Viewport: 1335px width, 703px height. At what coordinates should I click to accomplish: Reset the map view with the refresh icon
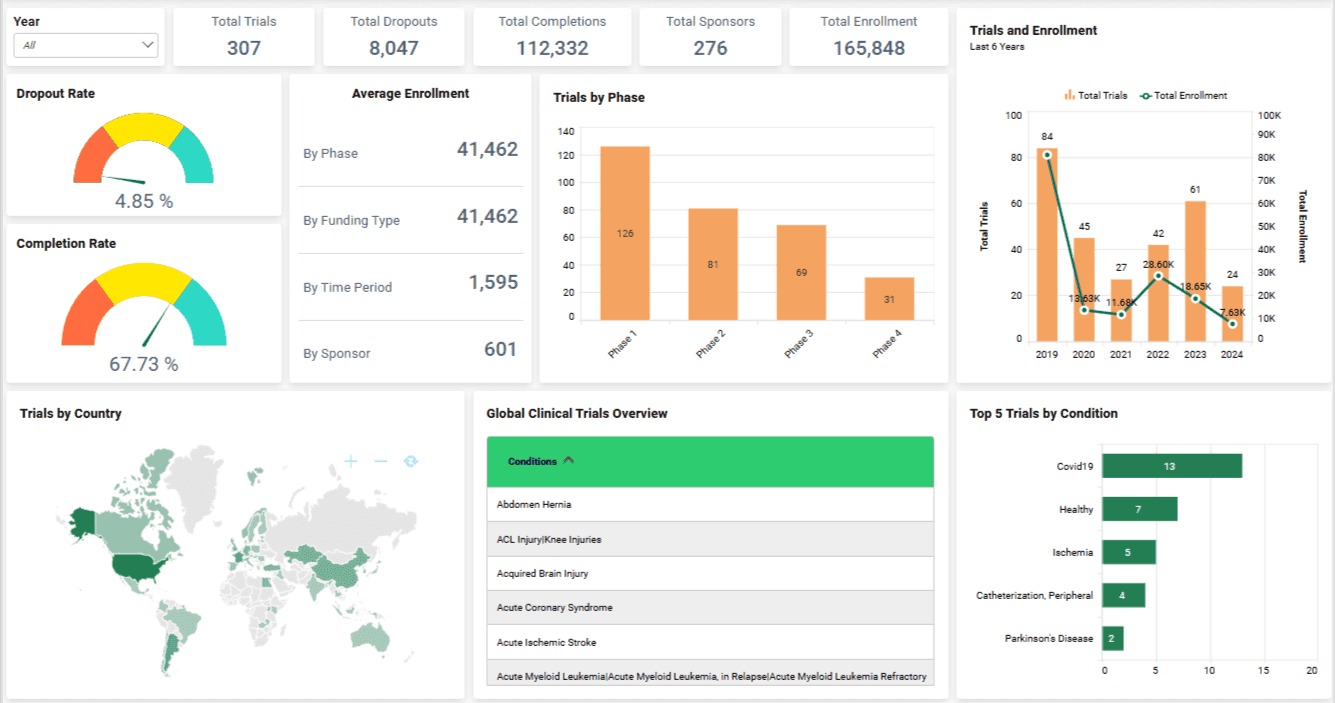point(409,461)
